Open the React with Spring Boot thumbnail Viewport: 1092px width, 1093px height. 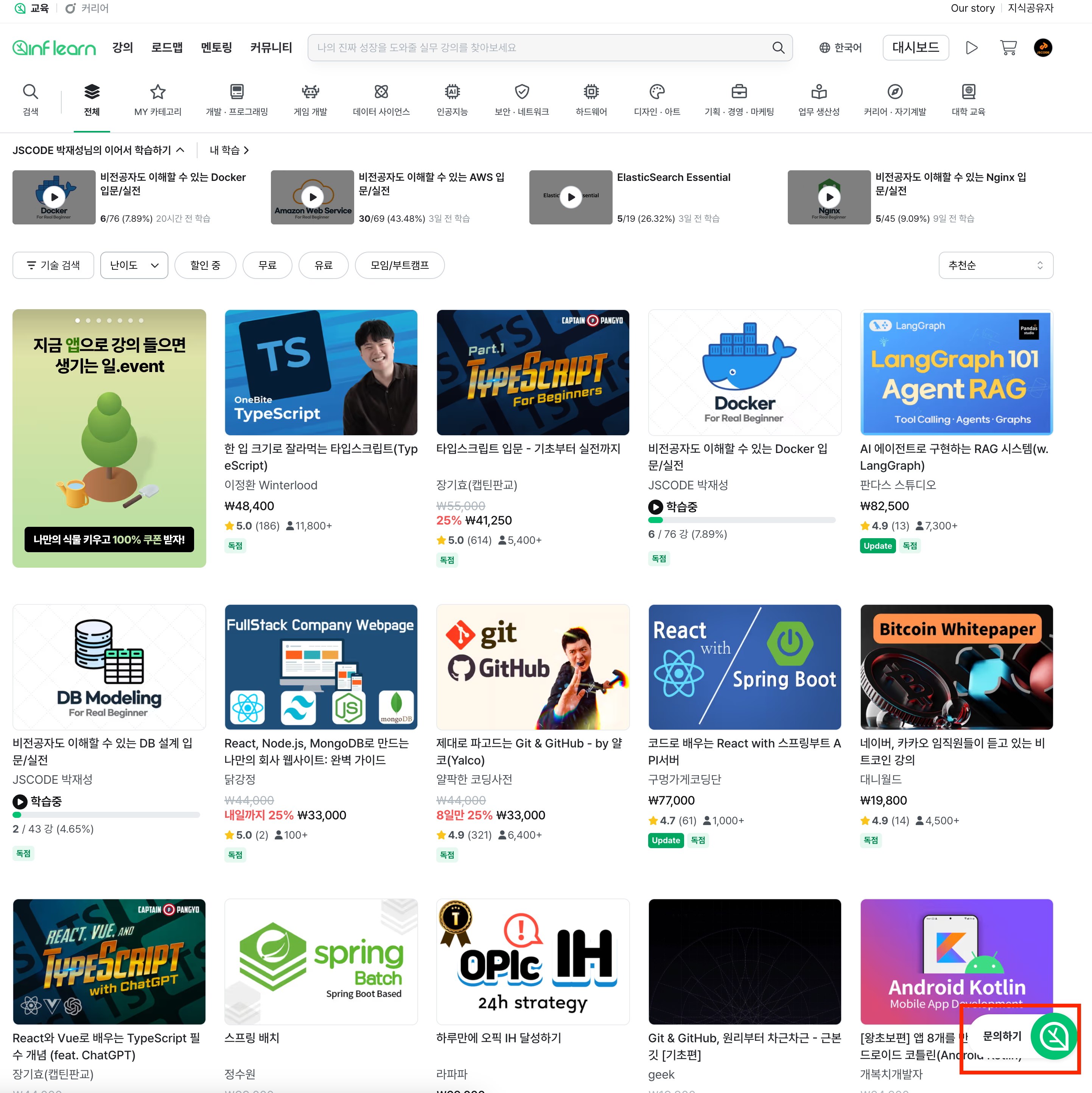click(745, 667)
